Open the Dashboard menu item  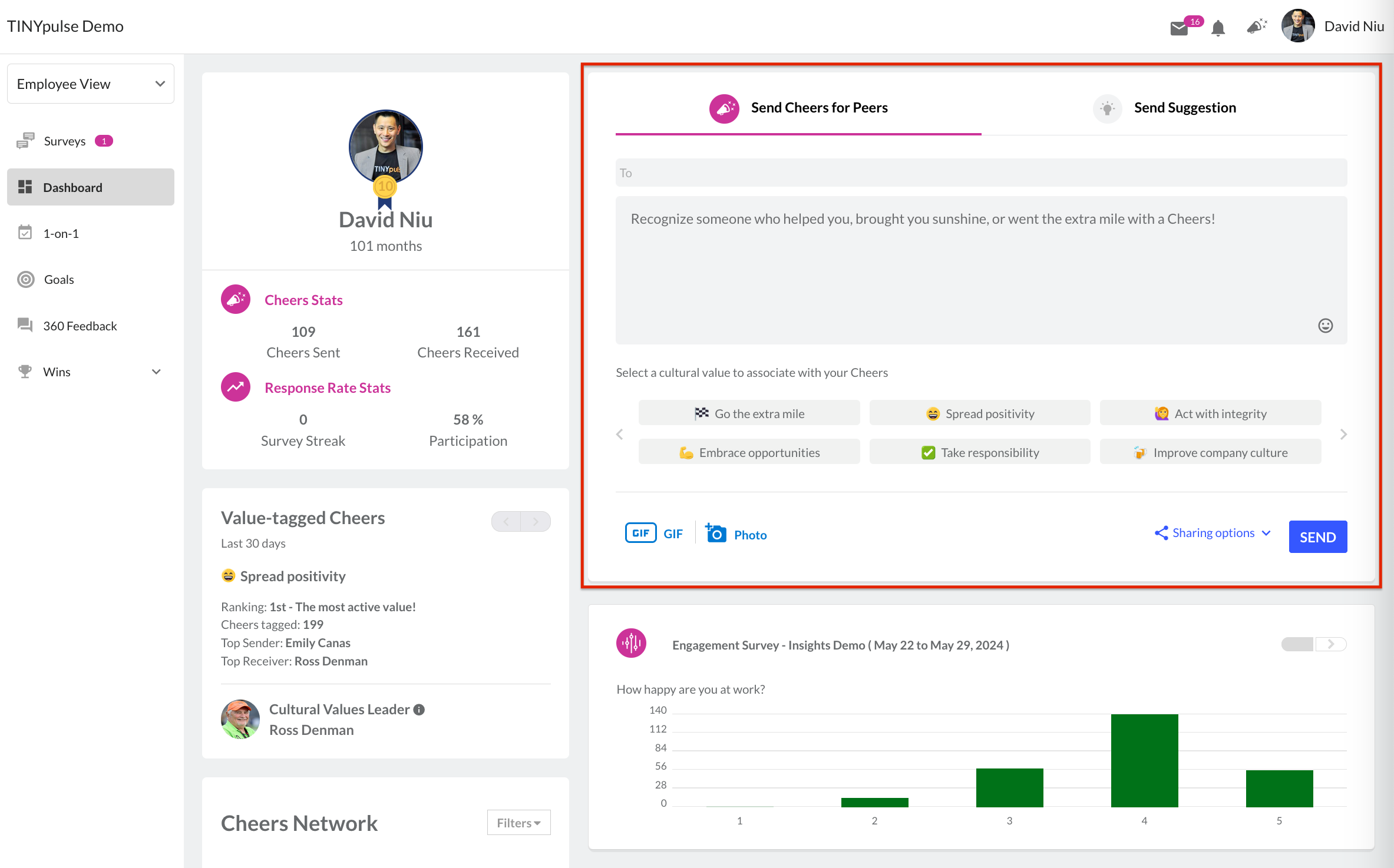(91, 187)
